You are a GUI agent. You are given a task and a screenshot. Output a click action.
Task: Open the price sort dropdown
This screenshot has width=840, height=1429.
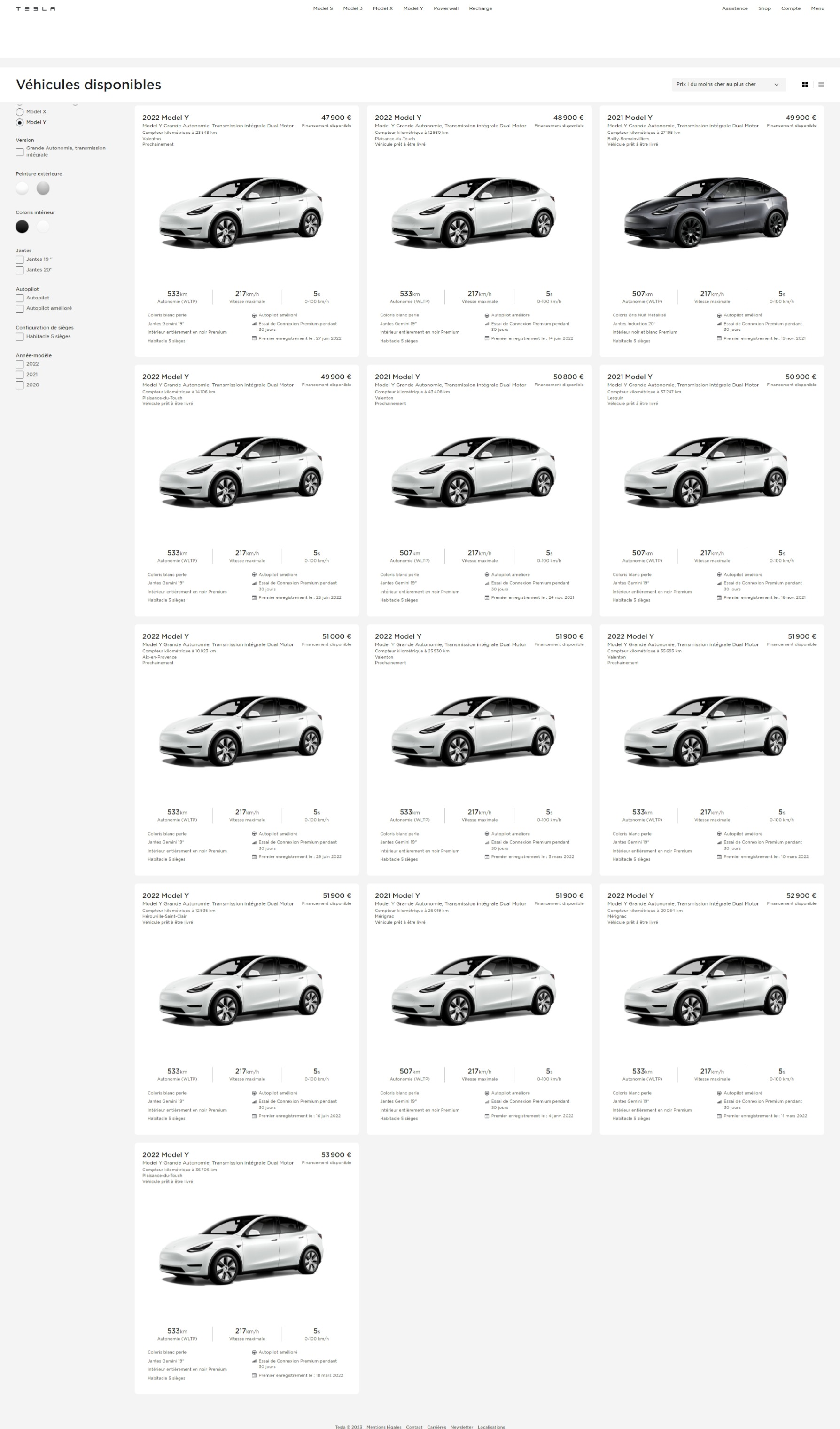point(728,85)
